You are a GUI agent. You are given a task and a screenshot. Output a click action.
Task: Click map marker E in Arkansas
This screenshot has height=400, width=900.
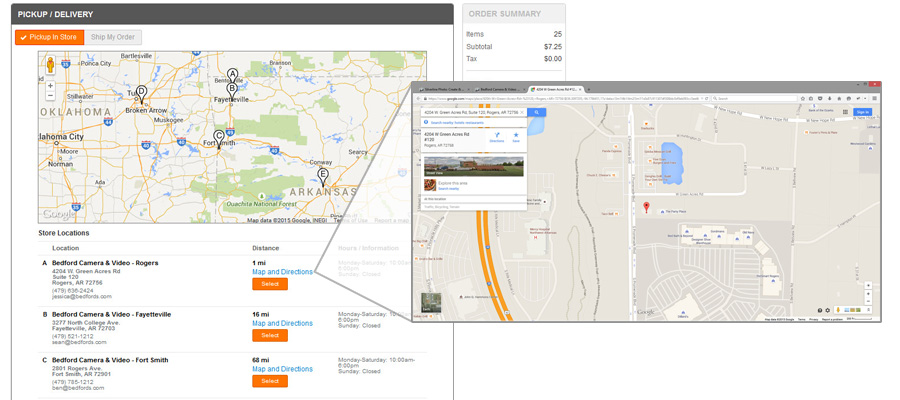(x=323, y=177)
